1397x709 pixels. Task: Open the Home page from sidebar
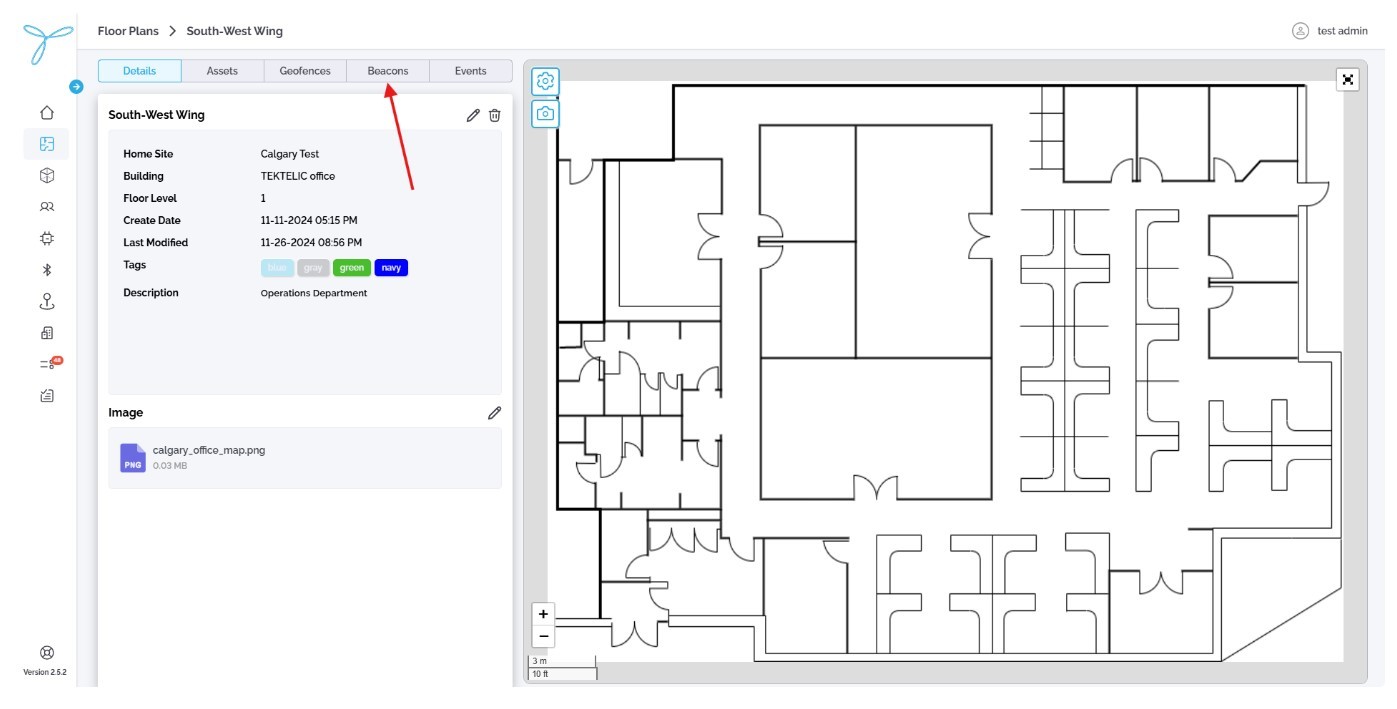pos(46,113)
